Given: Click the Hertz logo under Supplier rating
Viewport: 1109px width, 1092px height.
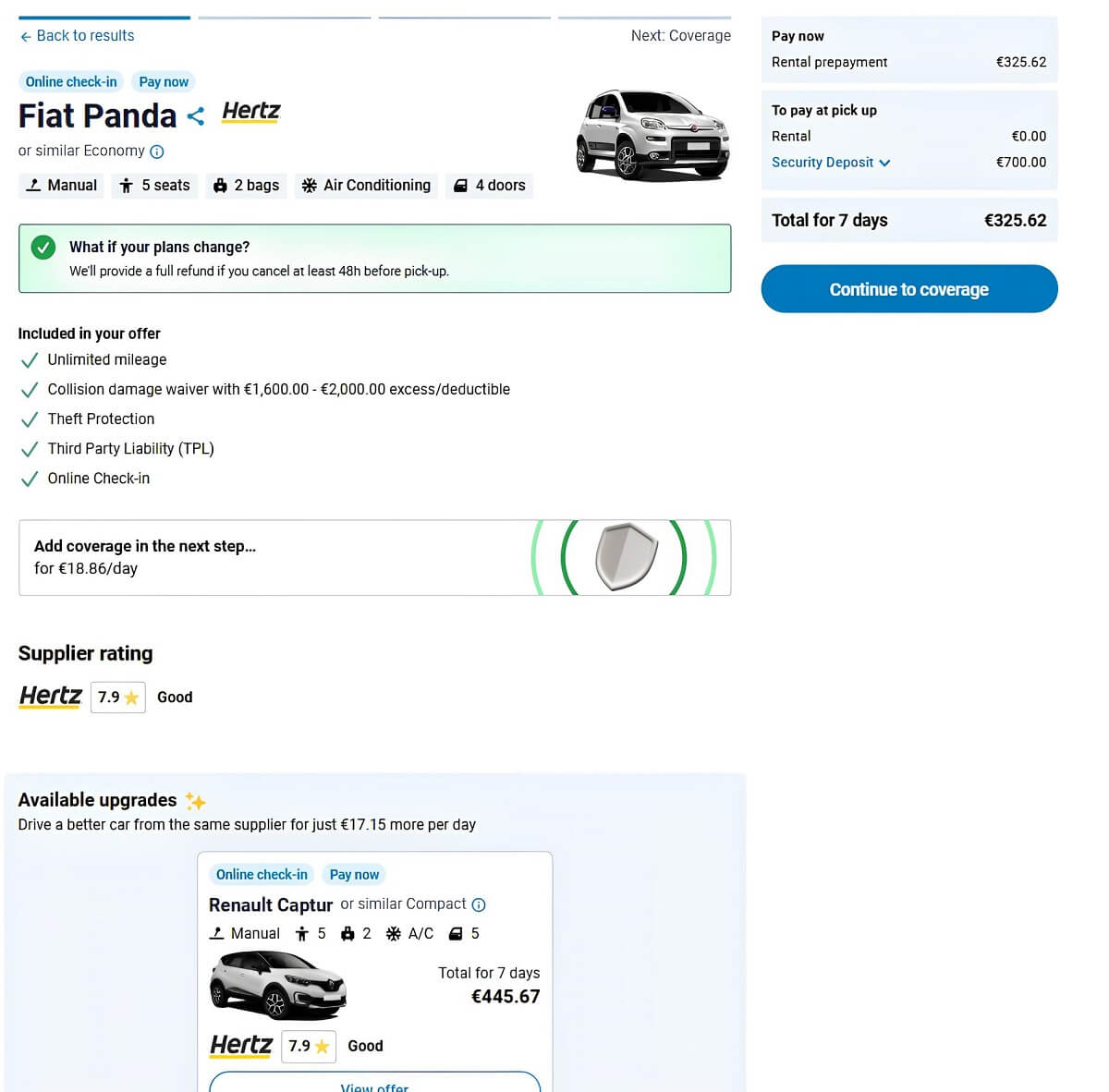Looking at the screenshot, I should [51, 696].
